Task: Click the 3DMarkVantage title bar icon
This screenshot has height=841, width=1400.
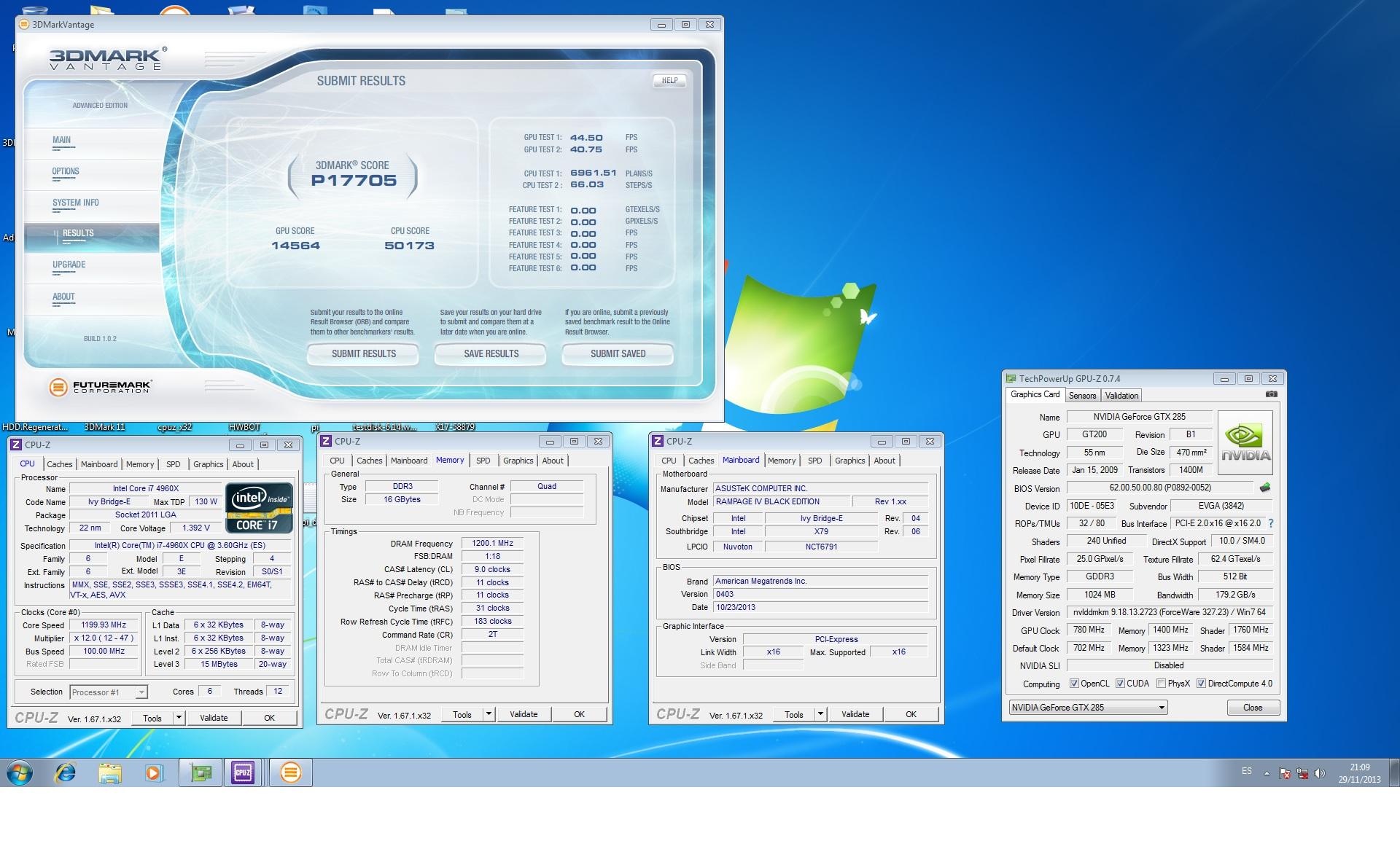Action: [24, 24]
